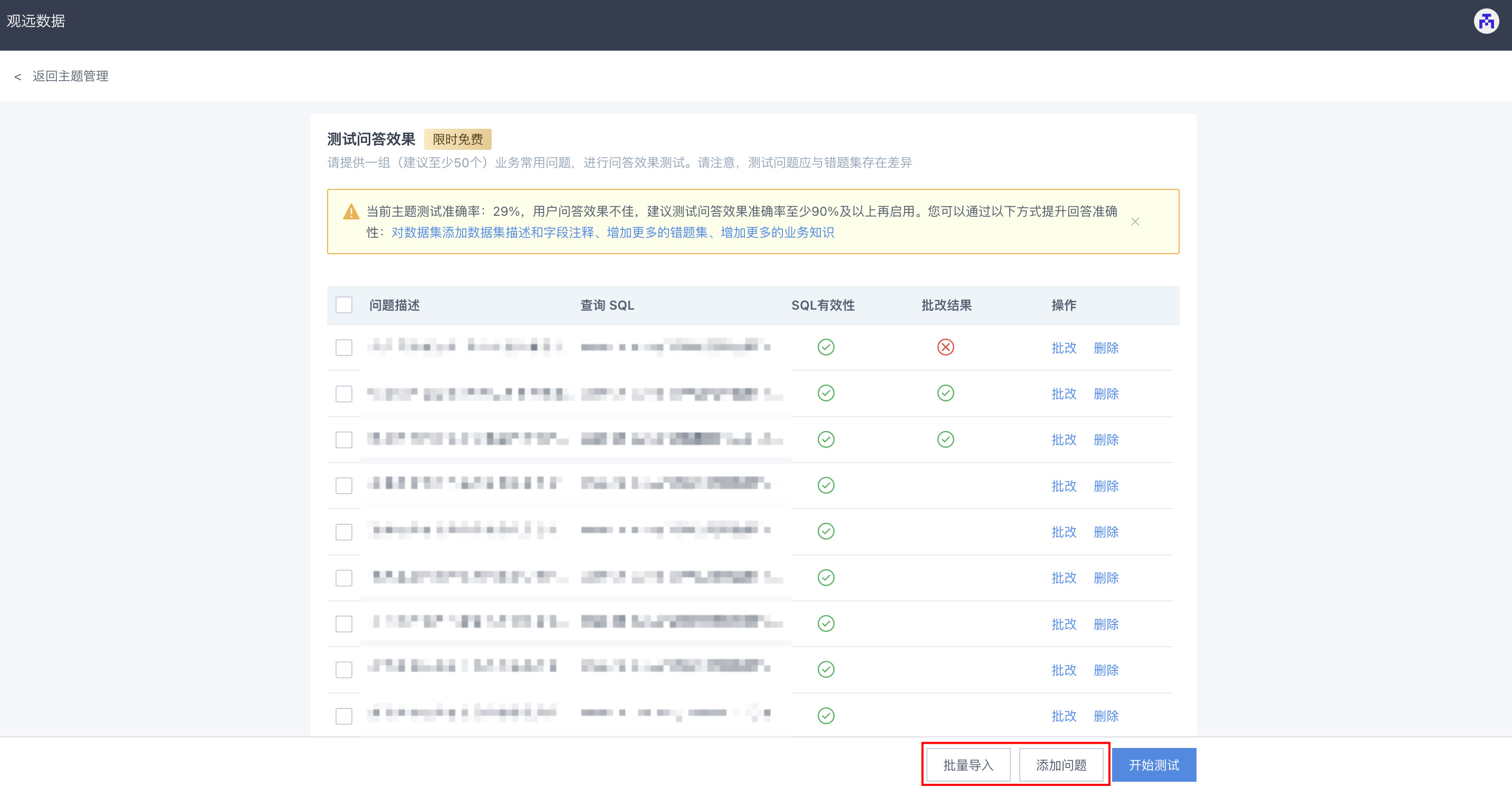Click the user avatar icon at top right
Screen dimensions: 1512x787
point(1486,22)
